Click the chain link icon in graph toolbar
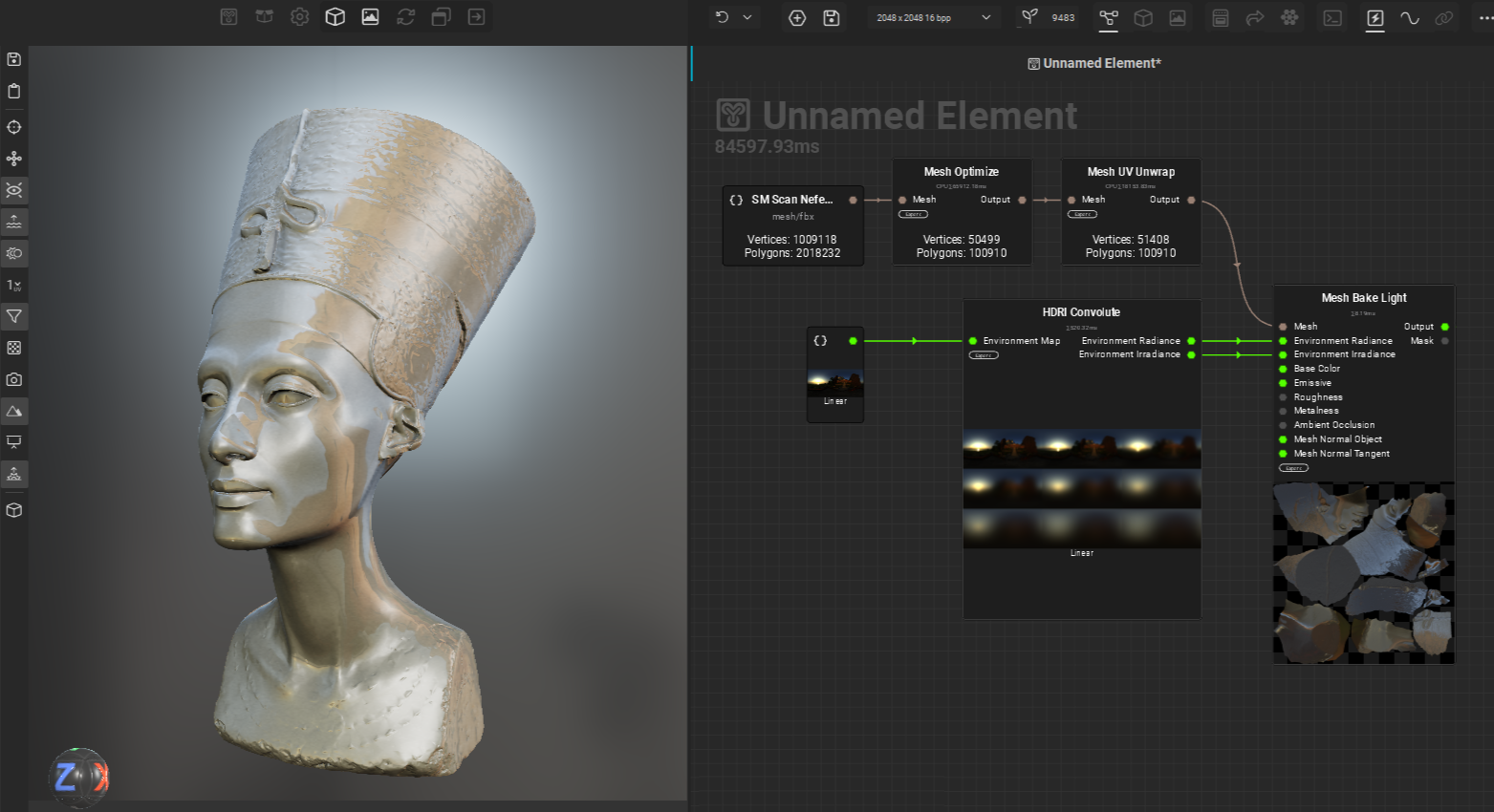The height and width of the screenshot is (812, 1494). pyautogui.click(x=1444, y=18)
